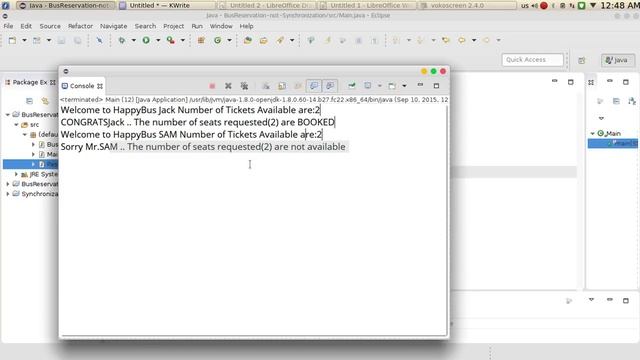
Task: Open the Open Console dropdown arrow
Action: pyautogui.click(x=404, y=86)
